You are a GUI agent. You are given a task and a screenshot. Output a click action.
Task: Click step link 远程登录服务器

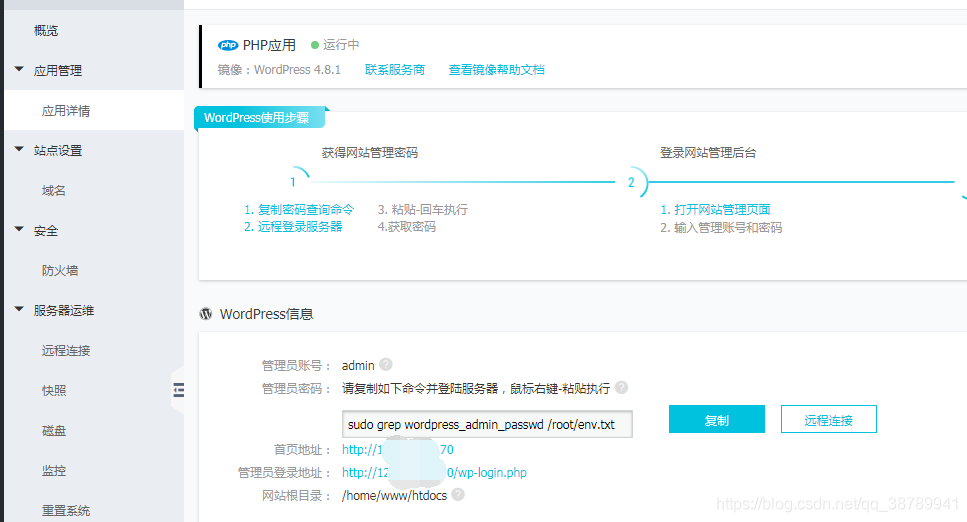click(x=293, y=226)
